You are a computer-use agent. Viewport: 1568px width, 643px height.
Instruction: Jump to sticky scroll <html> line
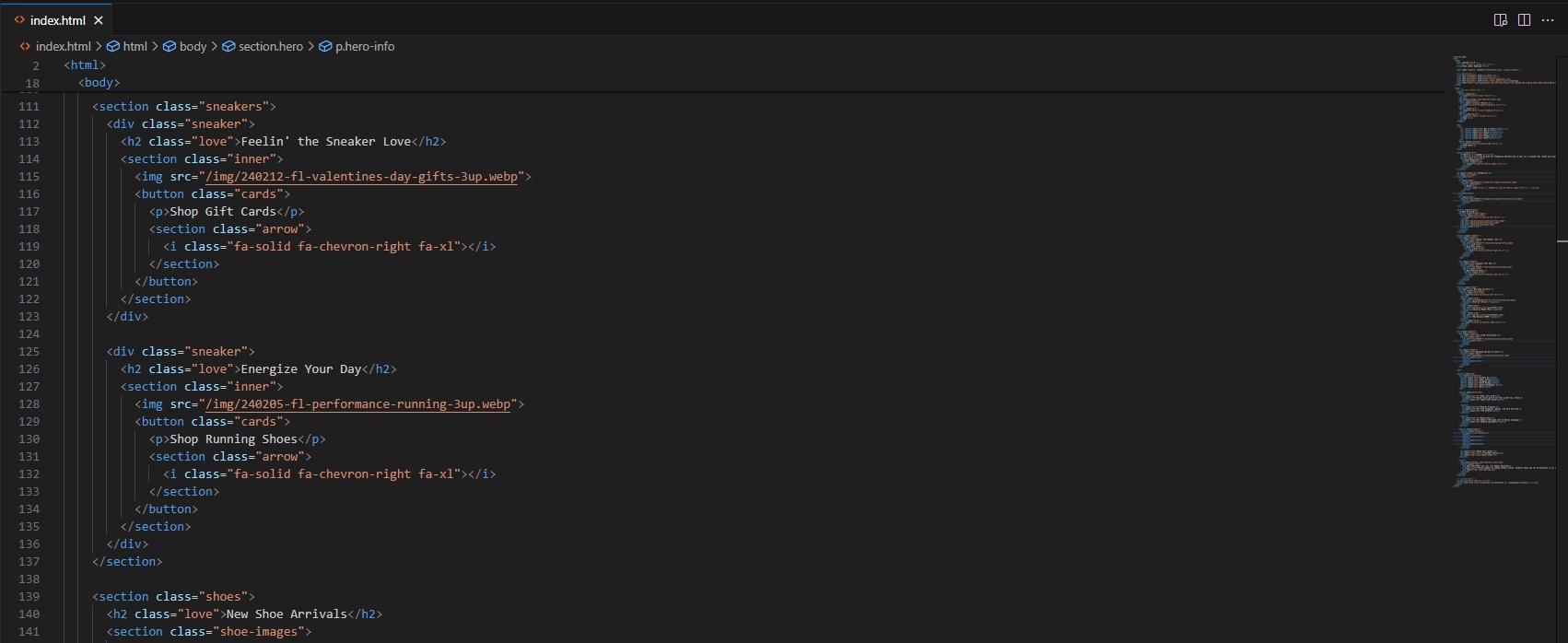(85, 65)
